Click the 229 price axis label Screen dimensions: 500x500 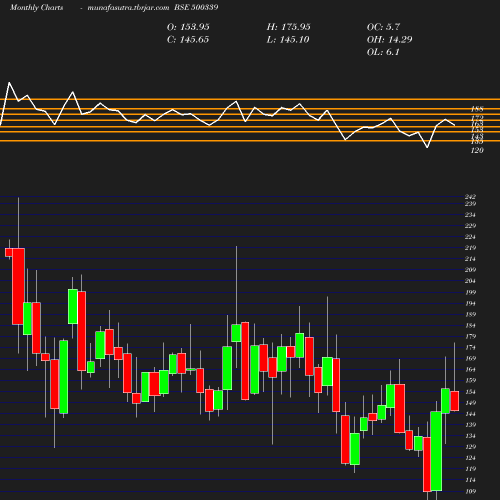click(x=470, y=226)
